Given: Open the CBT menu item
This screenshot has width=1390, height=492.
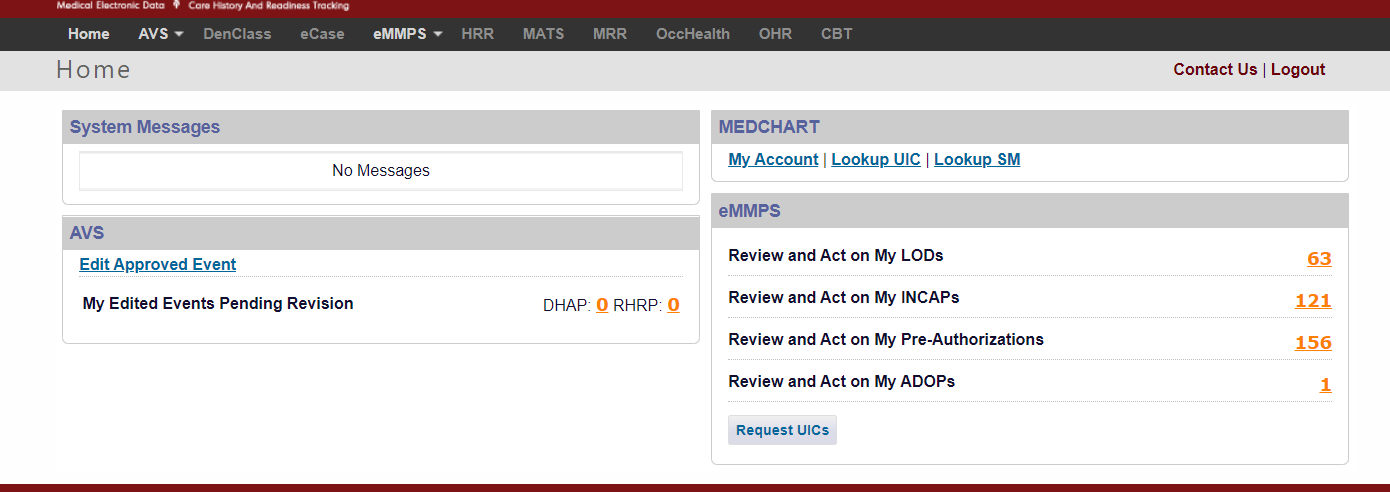Looking at the screenshot, I should (837, 34).
